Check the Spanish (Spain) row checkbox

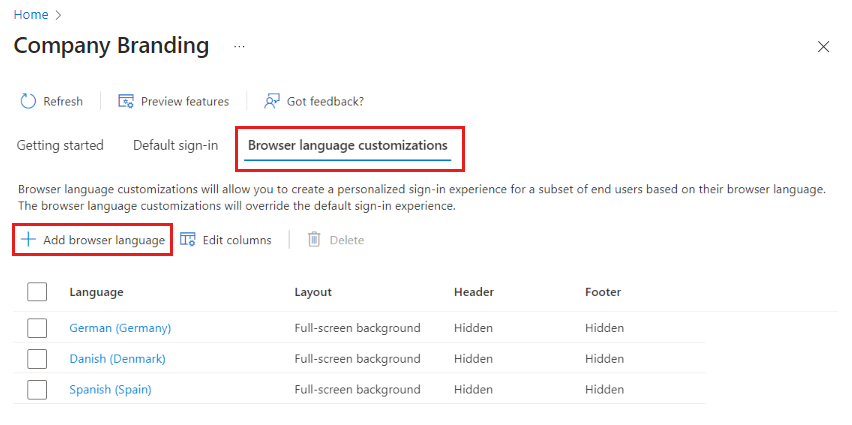[37, 390]
